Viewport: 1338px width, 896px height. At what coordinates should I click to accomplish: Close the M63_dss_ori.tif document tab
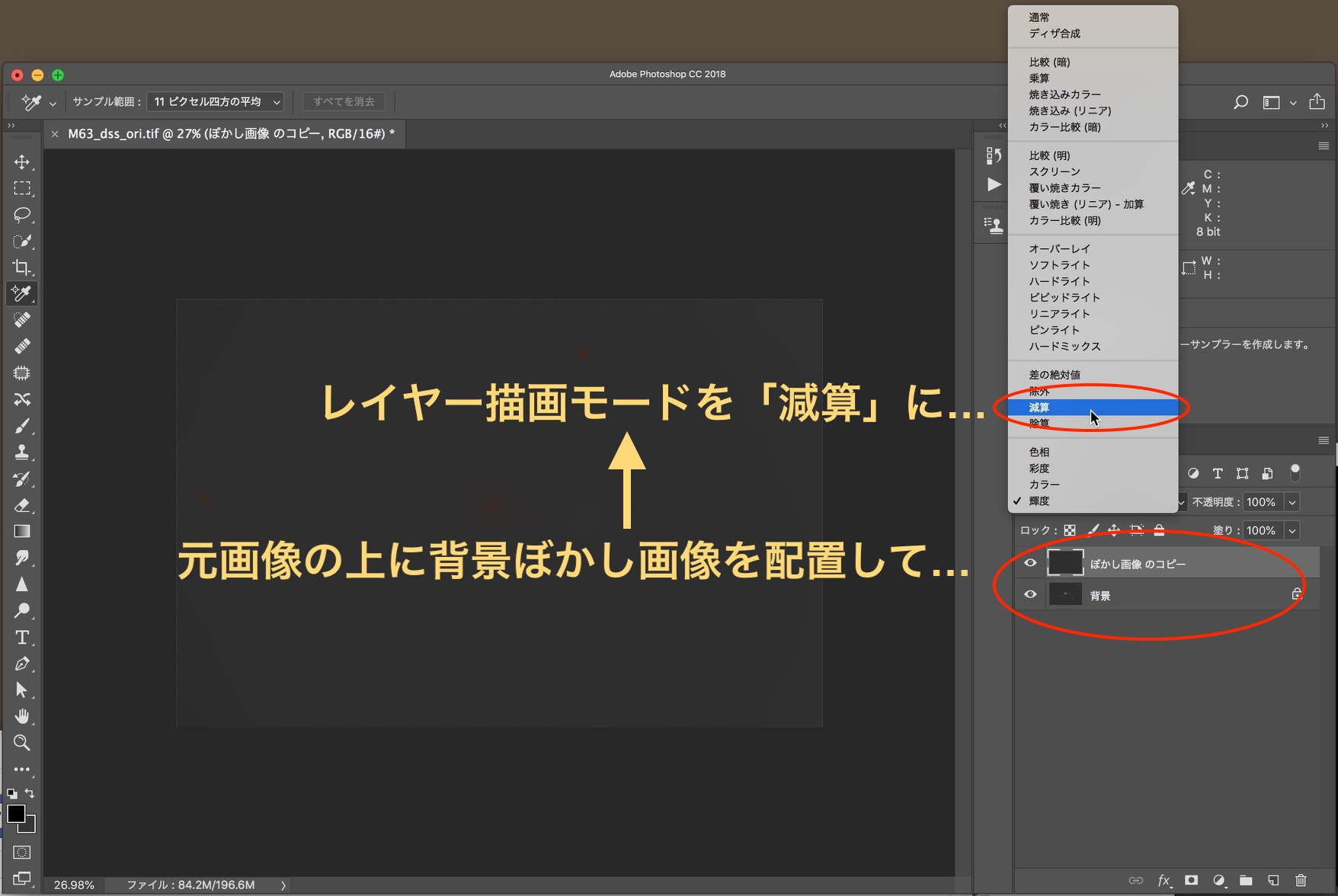[x=55, y=134]
